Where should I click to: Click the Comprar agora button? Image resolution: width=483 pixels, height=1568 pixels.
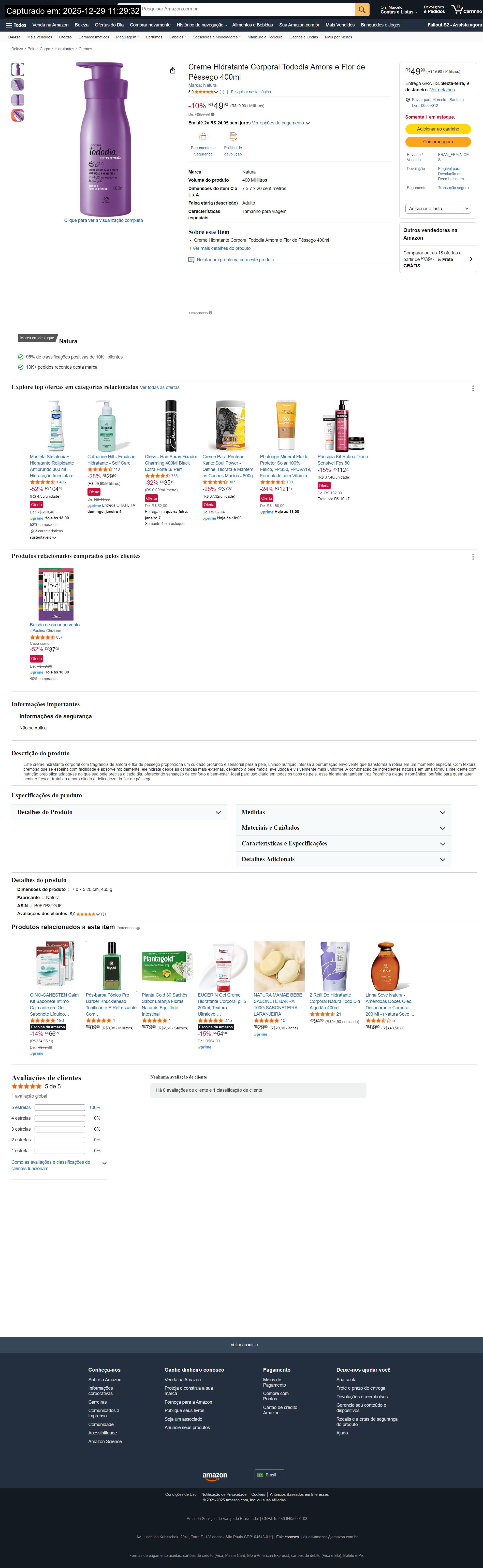pos(438,142)
